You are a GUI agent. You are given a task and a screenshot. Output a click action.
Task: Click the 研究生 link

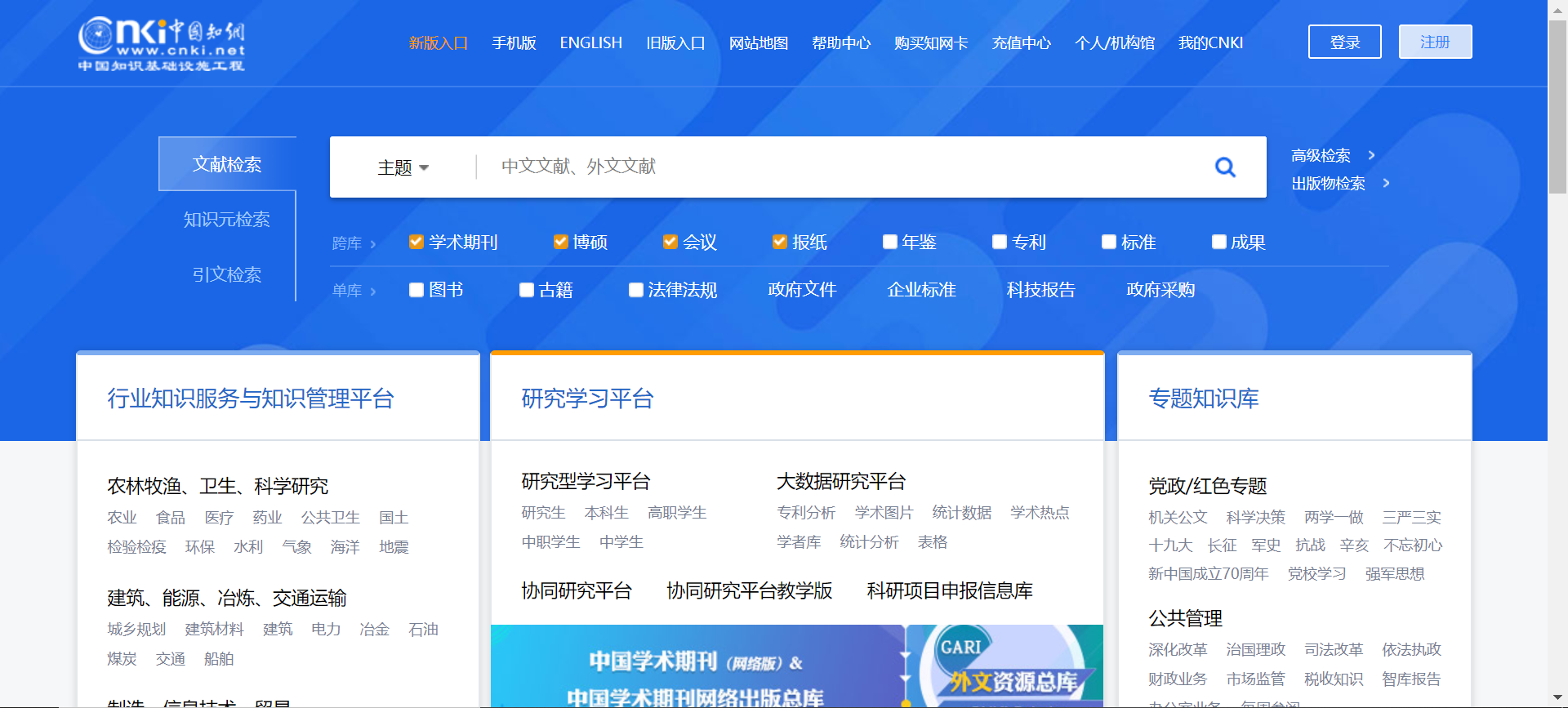pyautogui.click(x=543, y=513)
